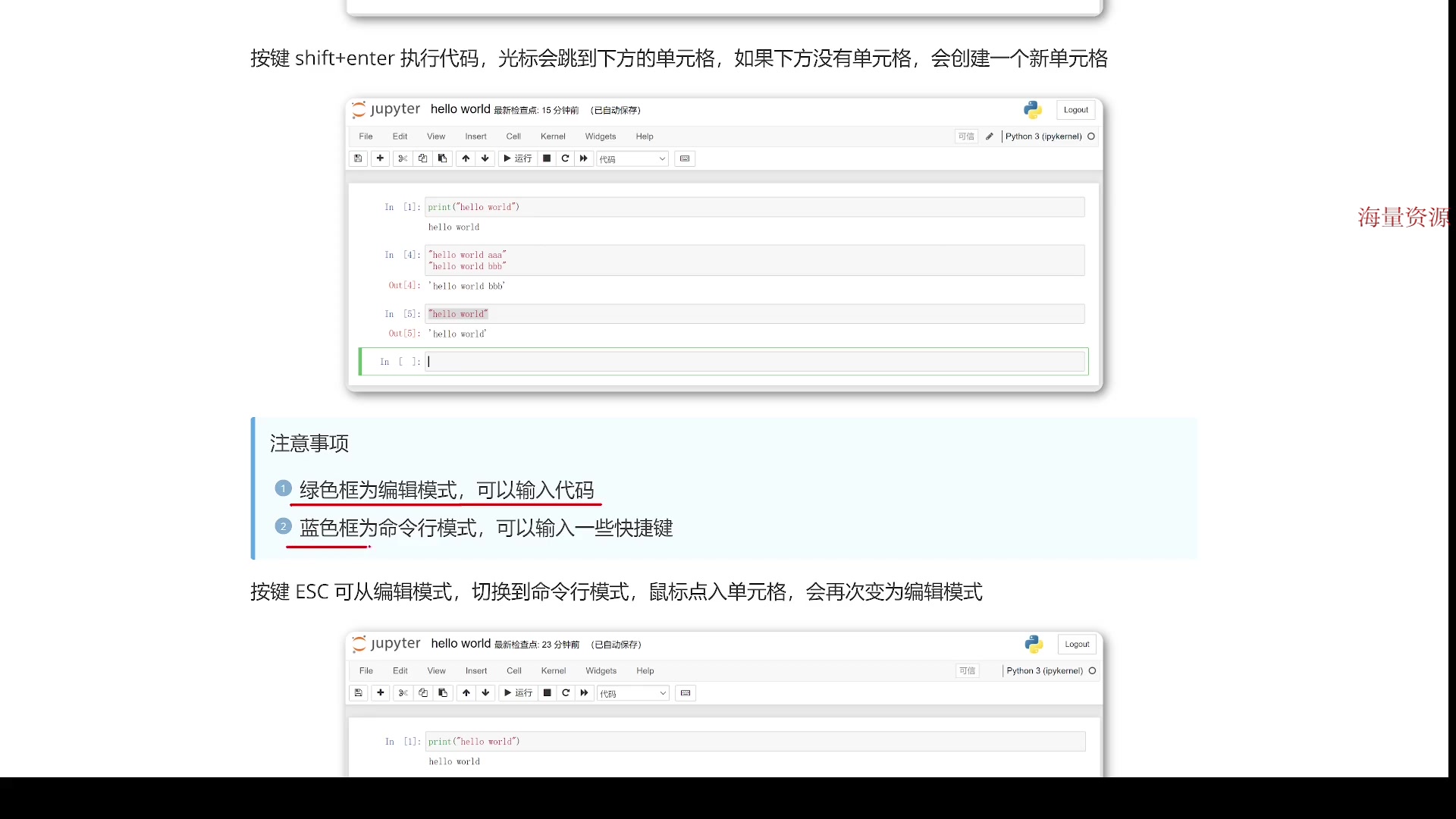Image resolution: width=1456 pixels, height=819 pixels.
Task: Click notebook title hello world, upper Jupyter
Action: (460, 109)
